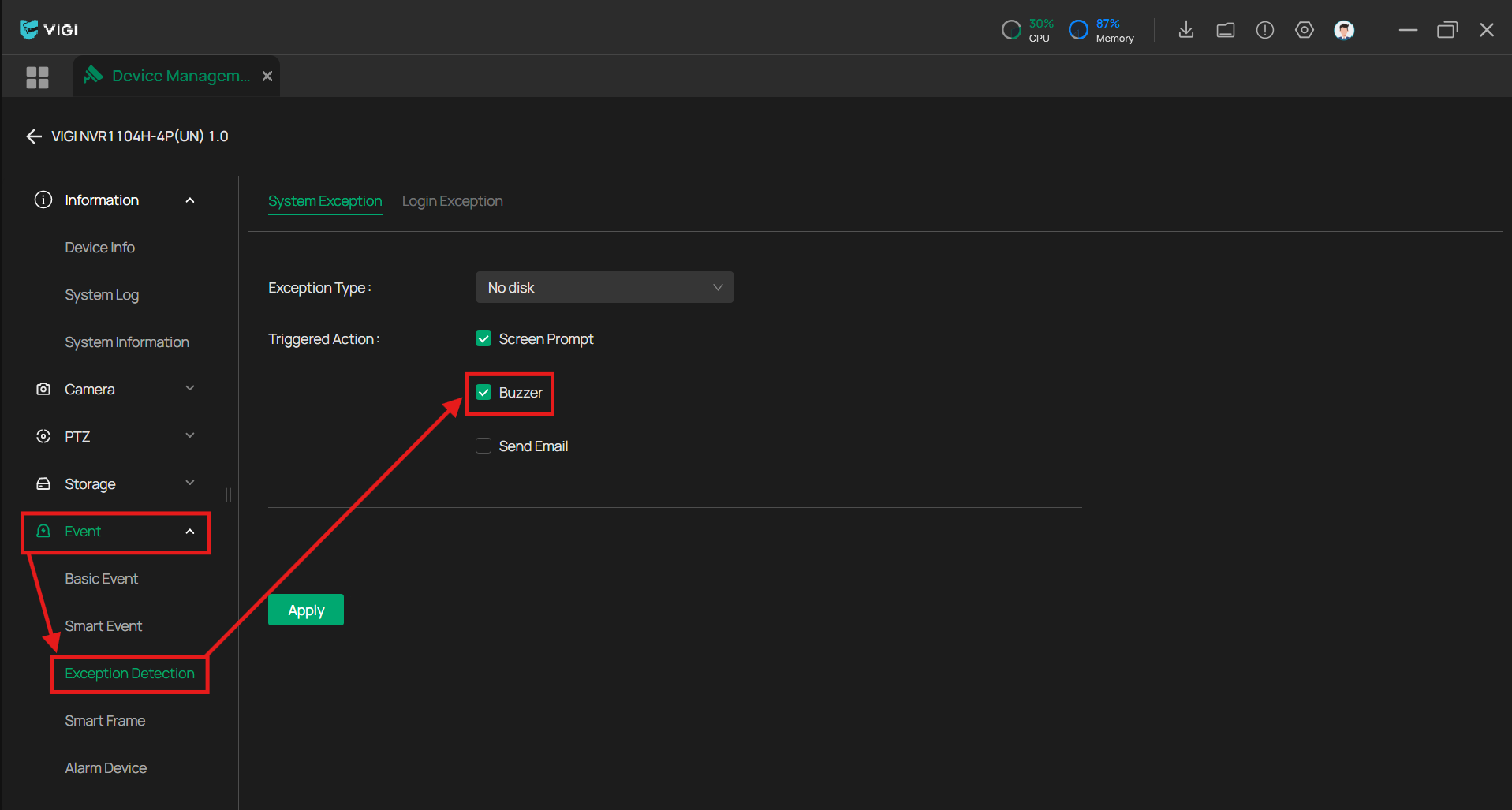Open System Log in the sidebar

coord(102,295)
